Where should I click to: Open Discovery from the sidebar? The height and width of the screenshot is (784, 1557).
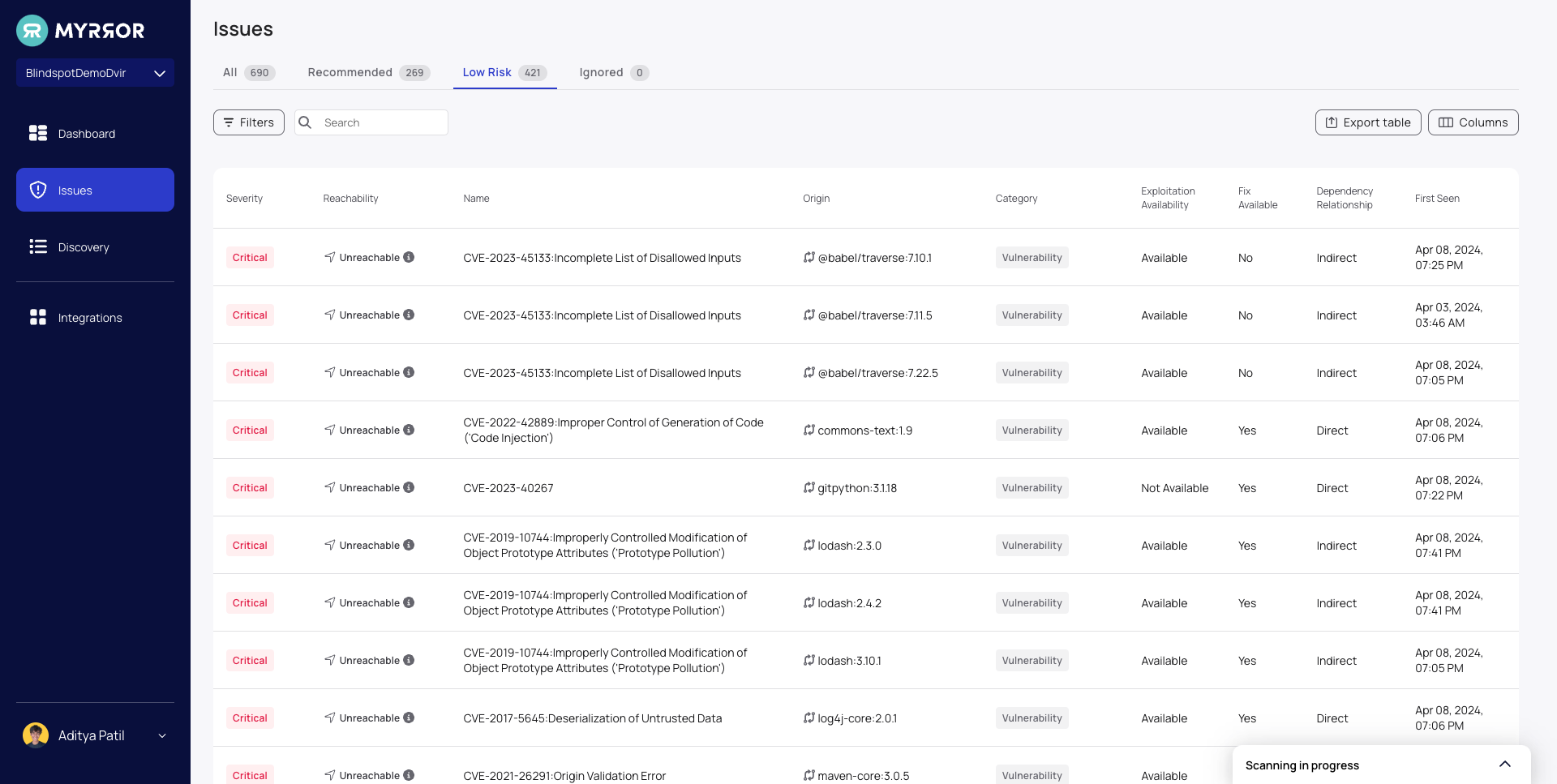click(x=95, y=246)
